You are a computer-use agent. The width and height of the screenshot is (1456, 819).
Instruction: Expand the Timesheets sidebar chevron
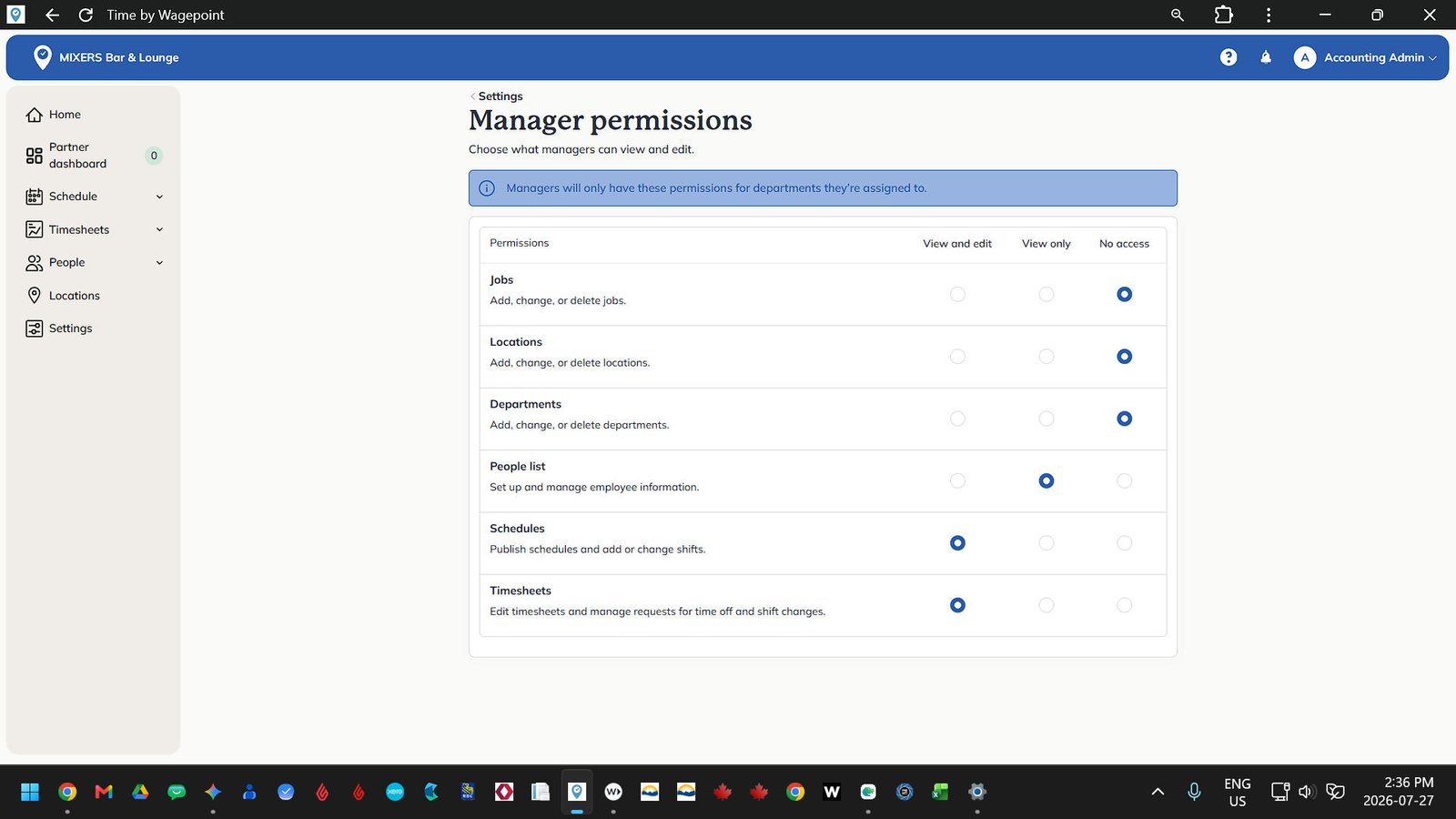click(159, 229)
